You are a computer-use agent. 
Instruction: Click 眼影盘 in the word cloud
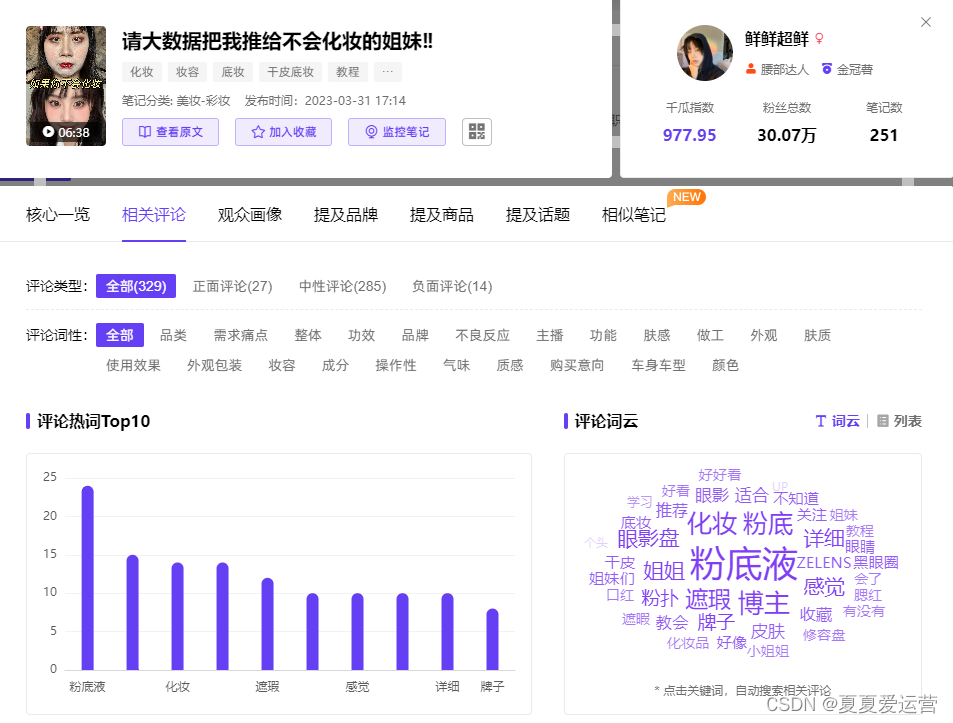(648, 538)
